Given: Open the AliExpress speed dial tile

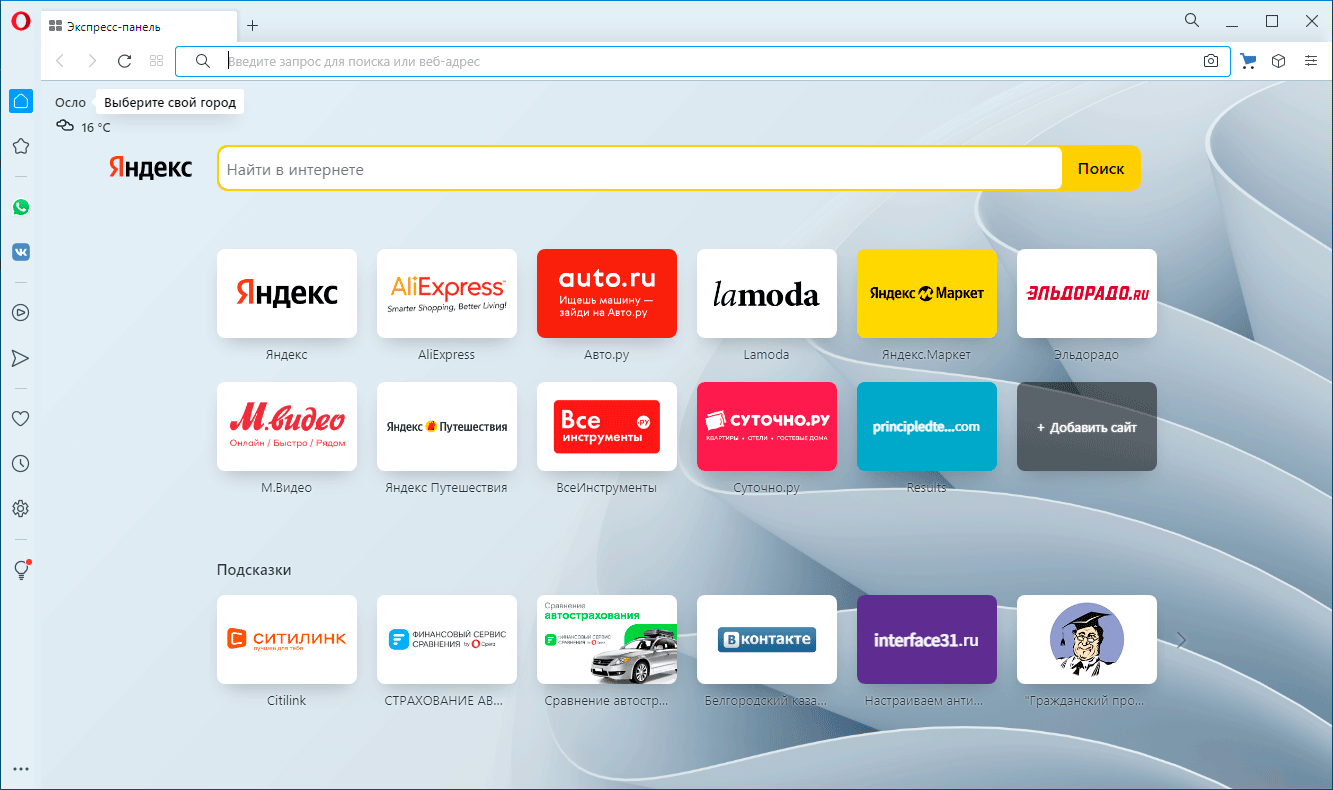Looking at the screenshot, I should (447, 293).
